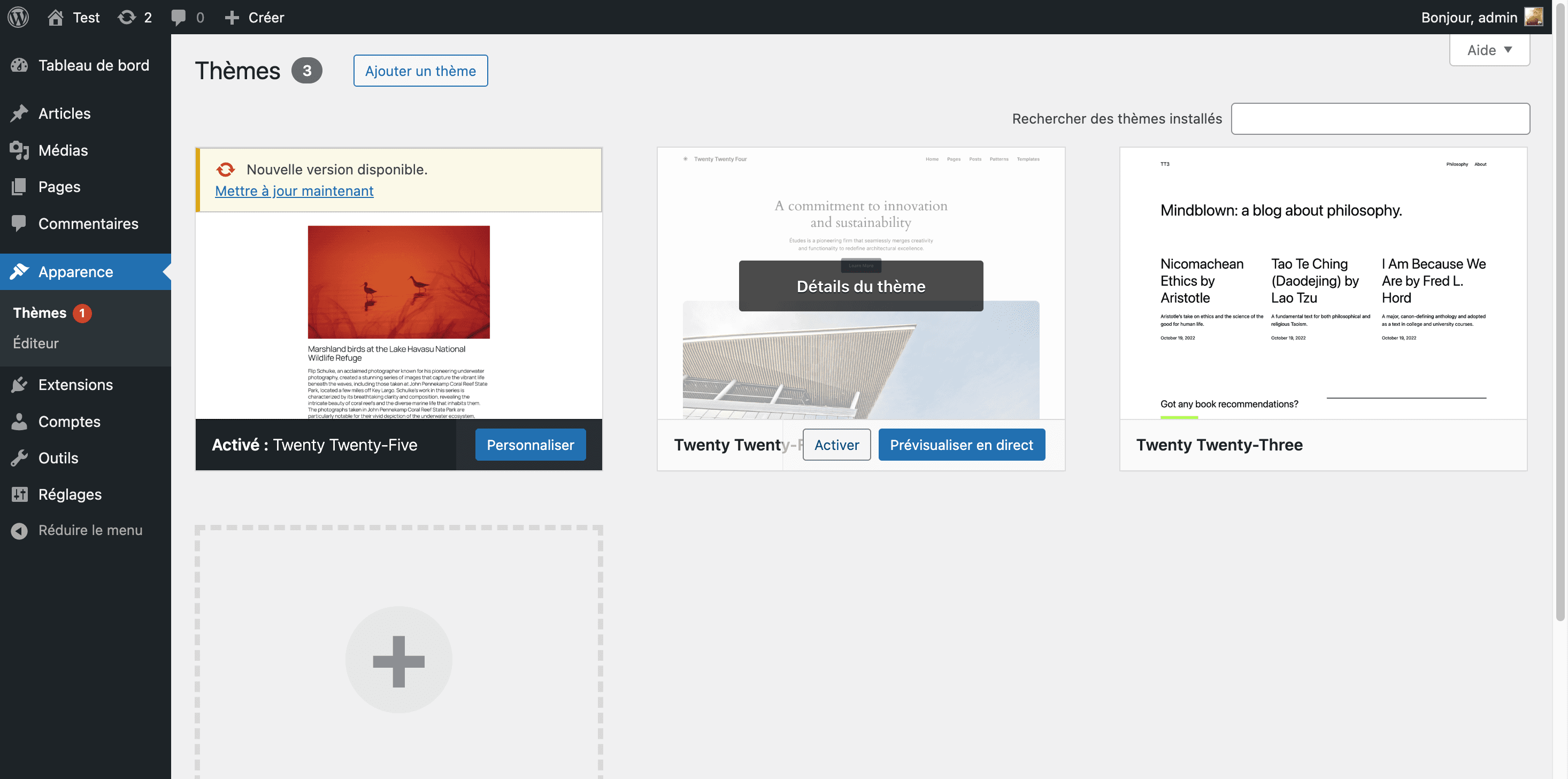Open the Éditeur submenu item
Screen dimensions: 1568x779
coord(36,343)
